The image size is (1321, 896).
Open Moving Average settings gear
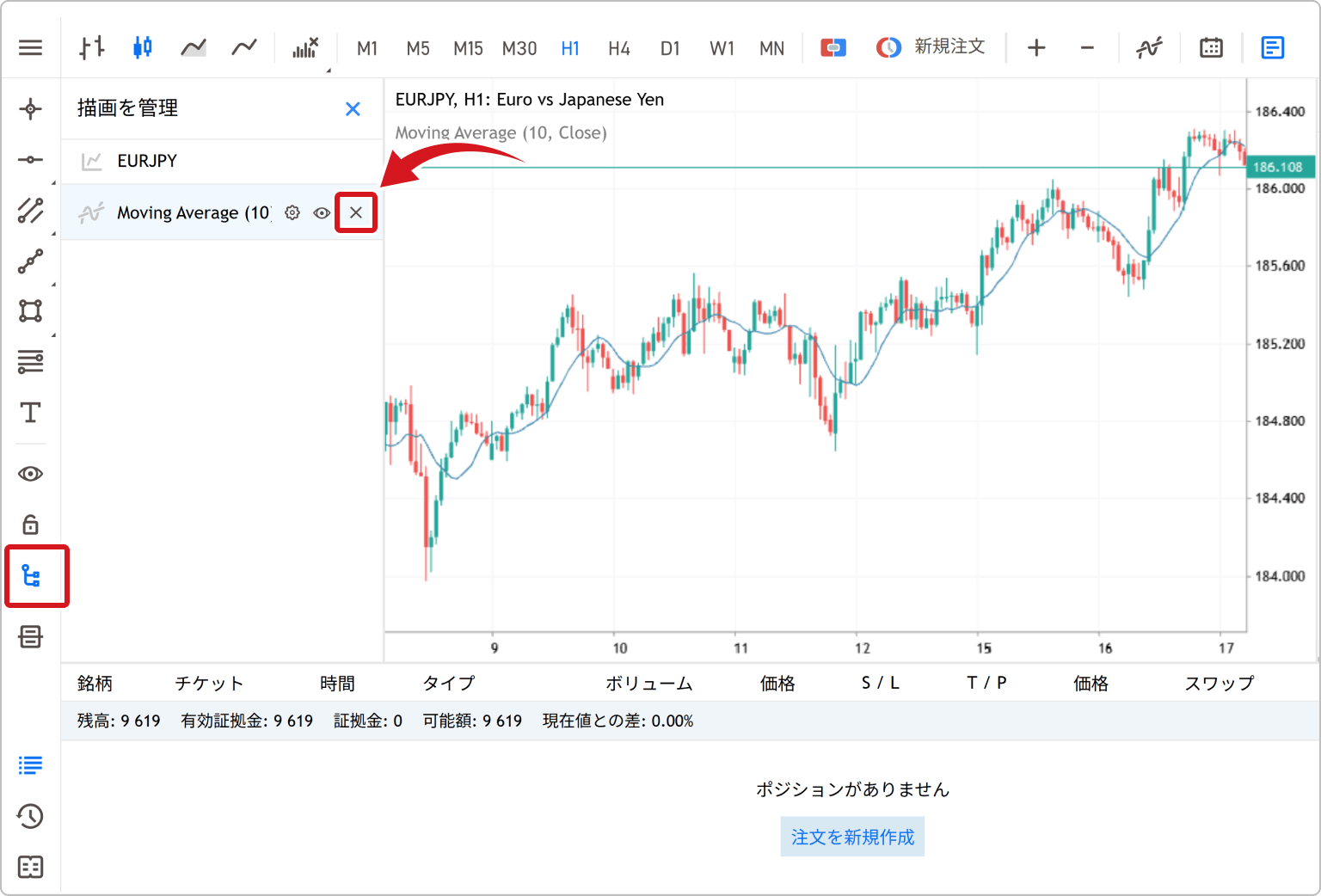[292, 212]
